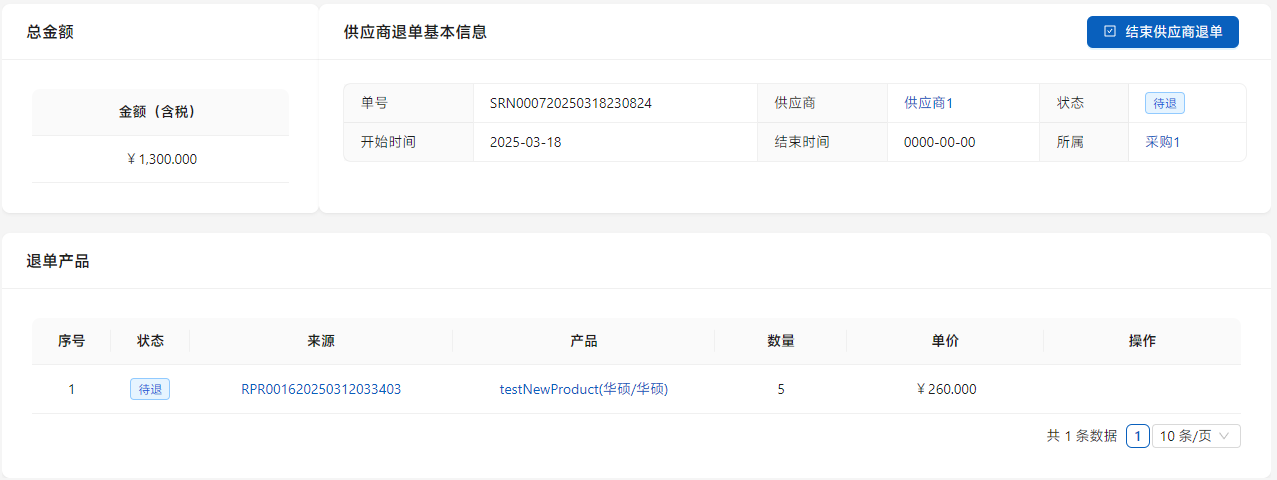1277x480 pixels.
Task: Click the dropdown arrow beside 10 条/页
Action: (x=1225, y=436)
